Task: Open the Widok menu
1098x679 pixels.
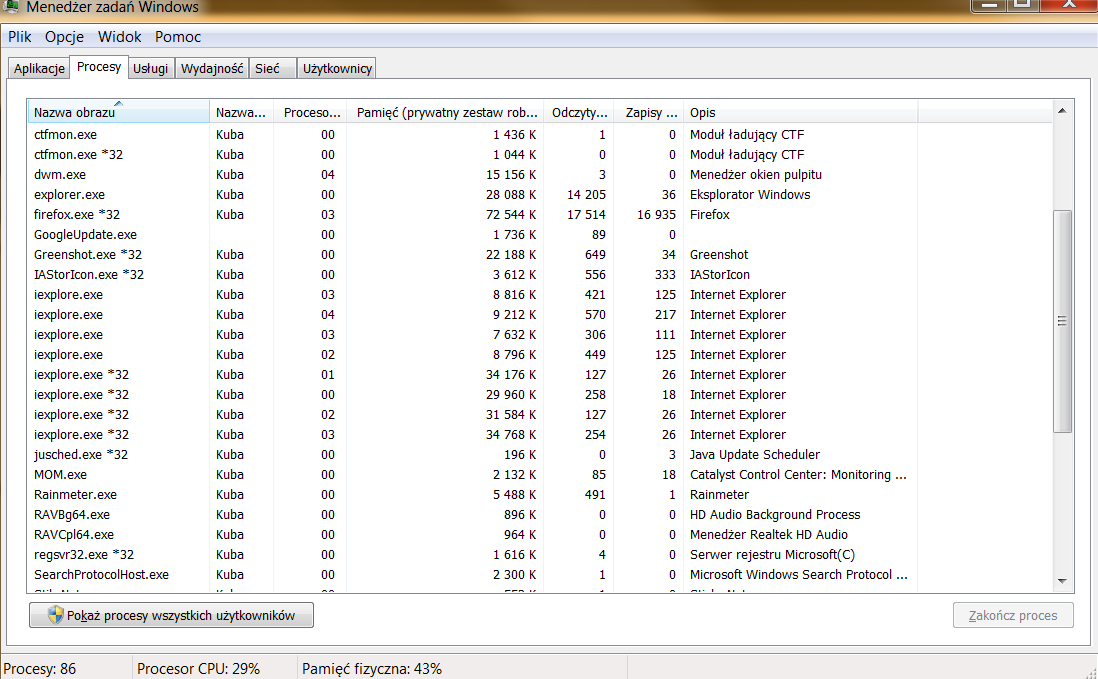Action: click(119, 37)
